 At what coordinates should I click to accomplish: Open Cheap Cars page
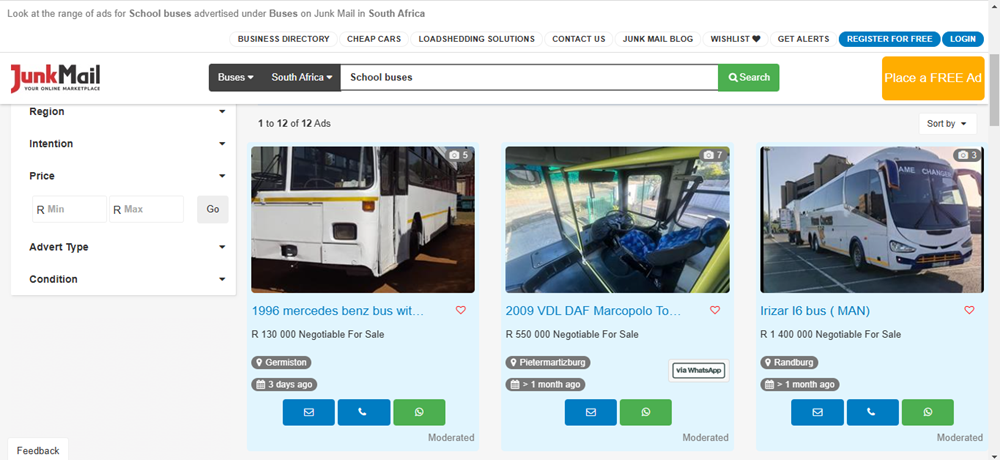374,39
